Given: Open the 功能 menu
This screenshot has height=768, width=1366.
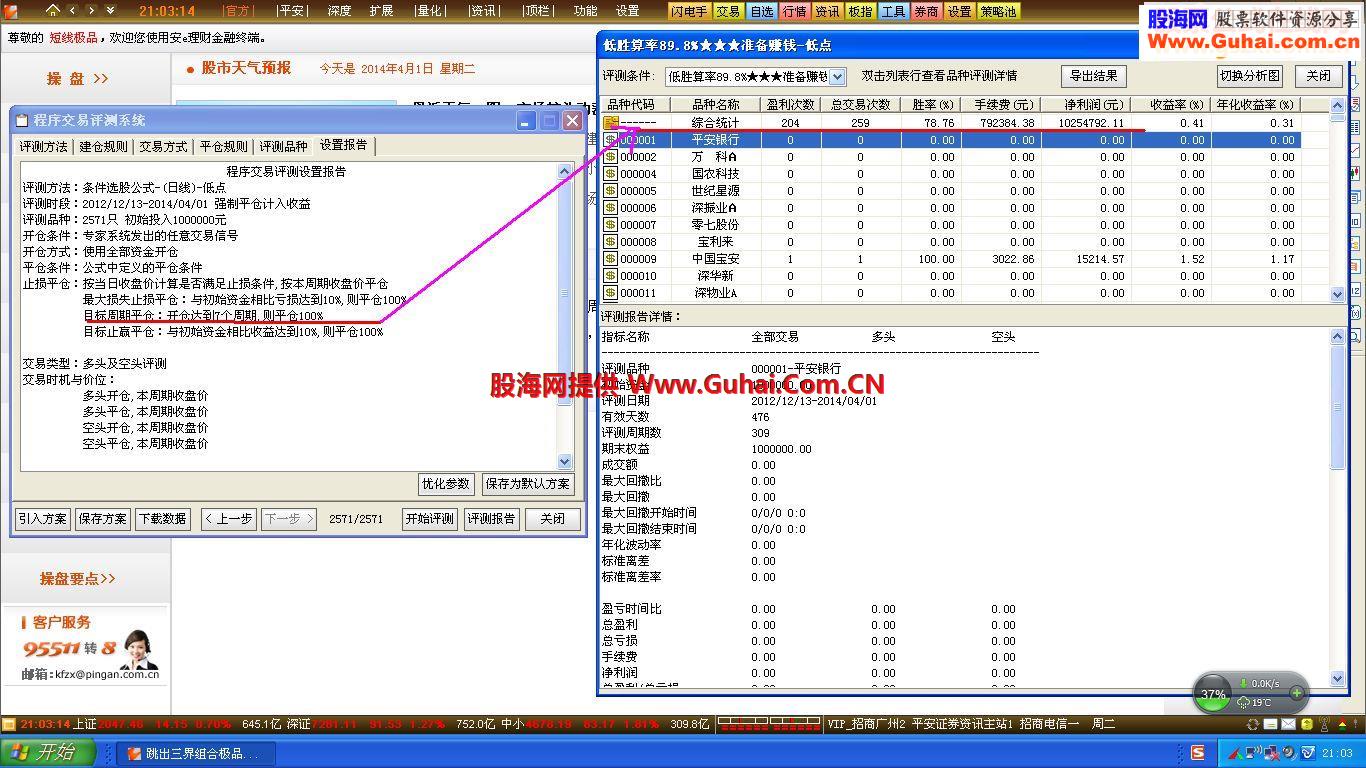Looking at the screenshot, I should (x=585, y=11).
